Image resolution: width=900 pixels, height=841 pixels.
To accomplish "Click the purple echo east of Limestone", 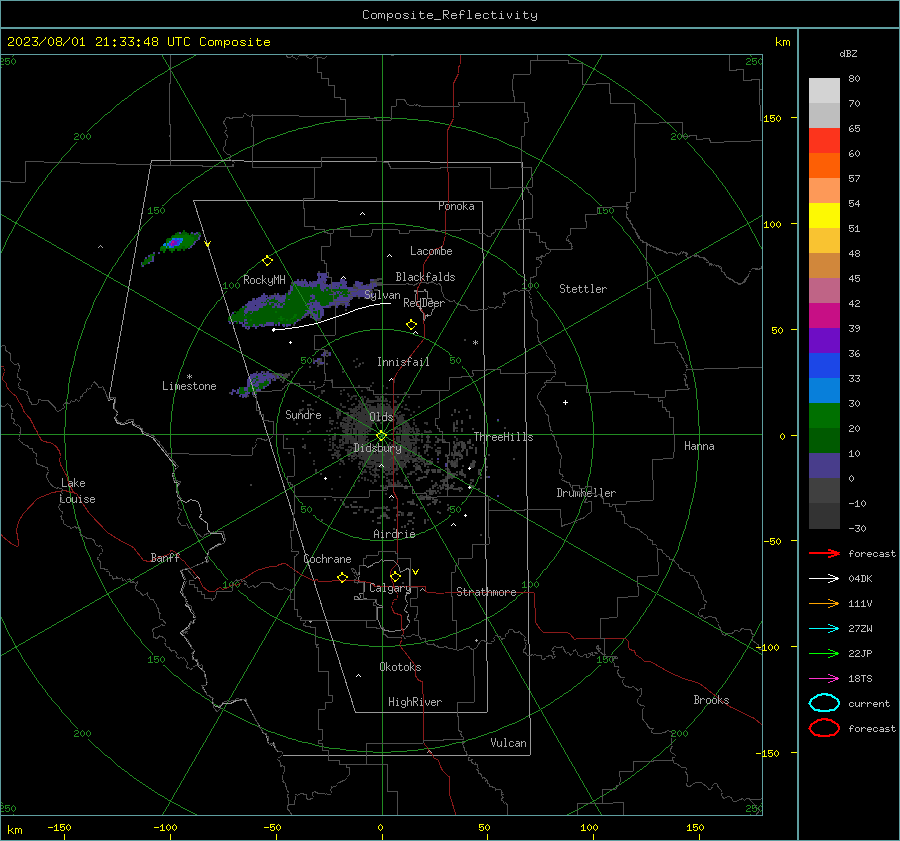I will point(258,382).
